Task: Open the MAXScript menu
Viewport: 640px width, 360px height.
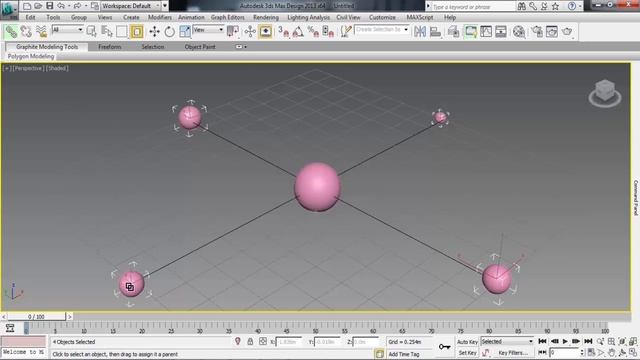Action: (420, 18)
